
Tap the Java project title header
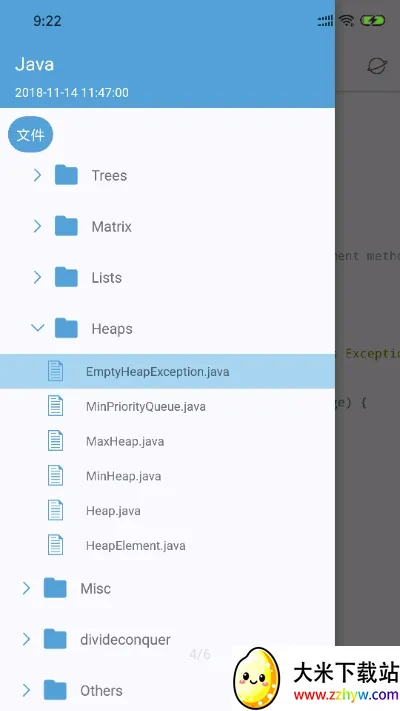coord(34,64)
